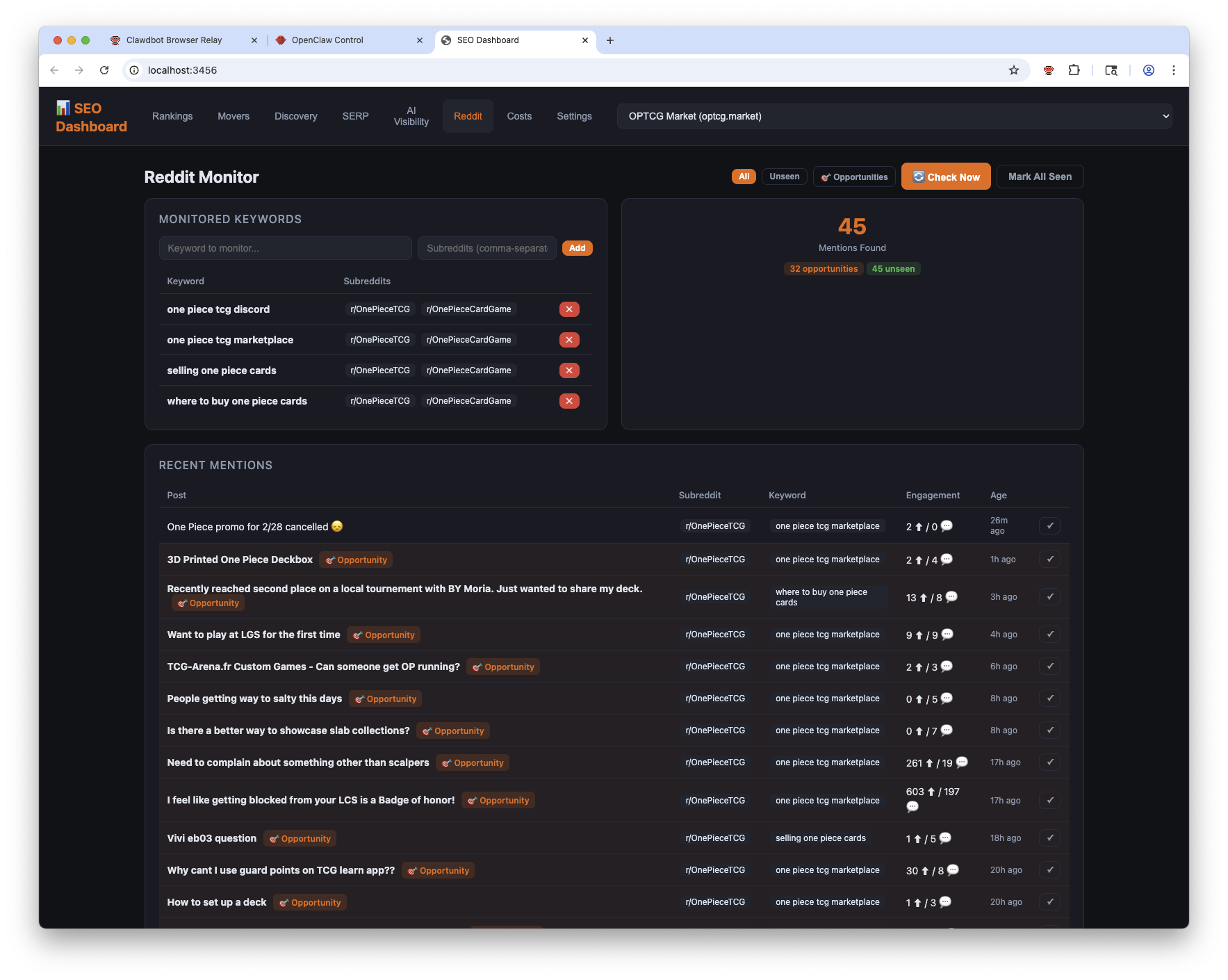Open the Settings page
This screenshot has width=1228, height=980.
pos(574,116)
